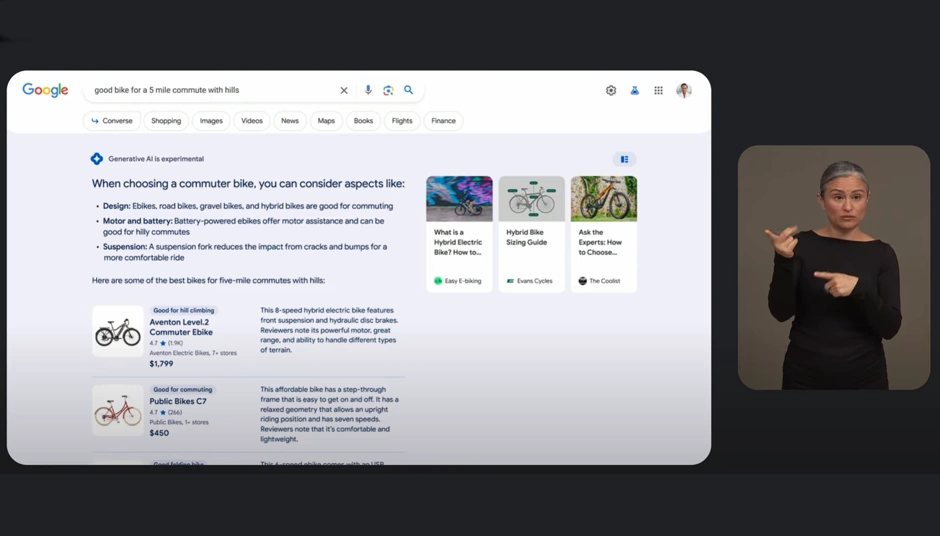Switch to the Videos tab
940x536 pixels.
[x=252, y=121]
